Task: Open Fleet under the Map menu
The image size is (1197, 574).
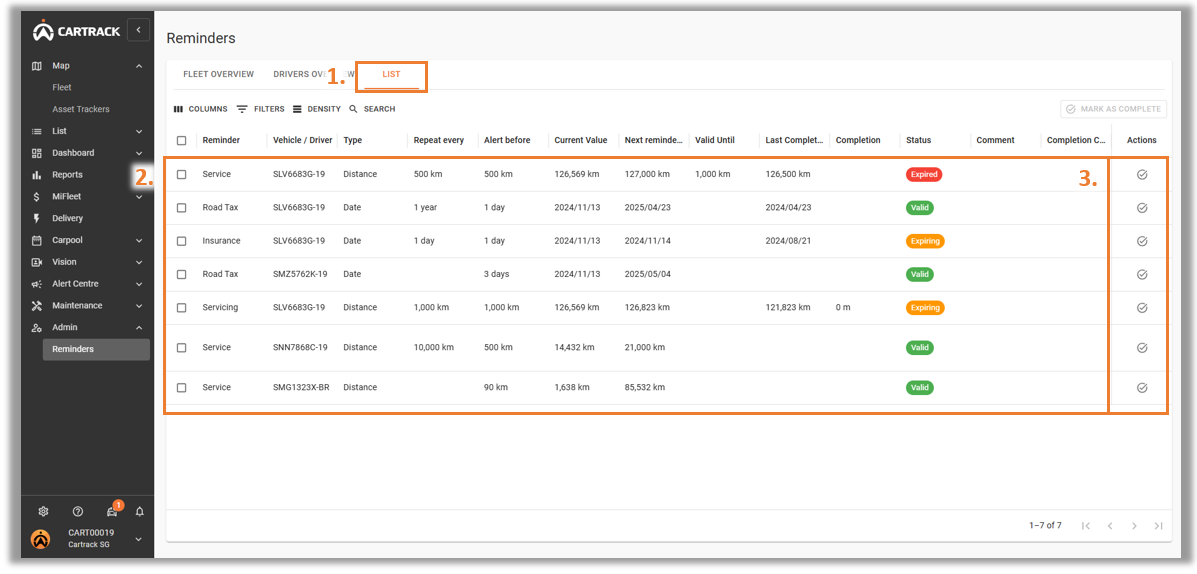Action: pos(62,88)
